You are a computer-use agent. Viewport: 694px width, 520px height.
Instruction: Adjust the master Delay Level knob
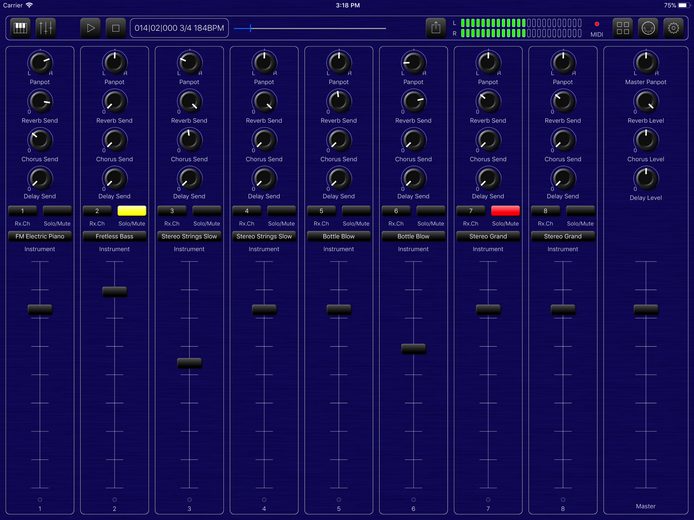[x=646, y=178]
